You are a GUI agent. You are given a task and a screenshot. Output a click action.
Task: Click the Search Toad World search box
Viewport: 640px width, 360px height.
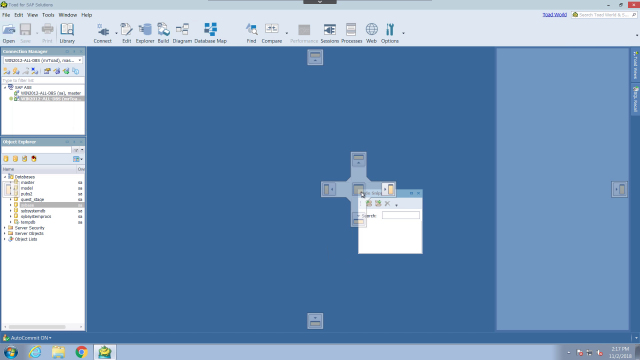tap(604, 15)
